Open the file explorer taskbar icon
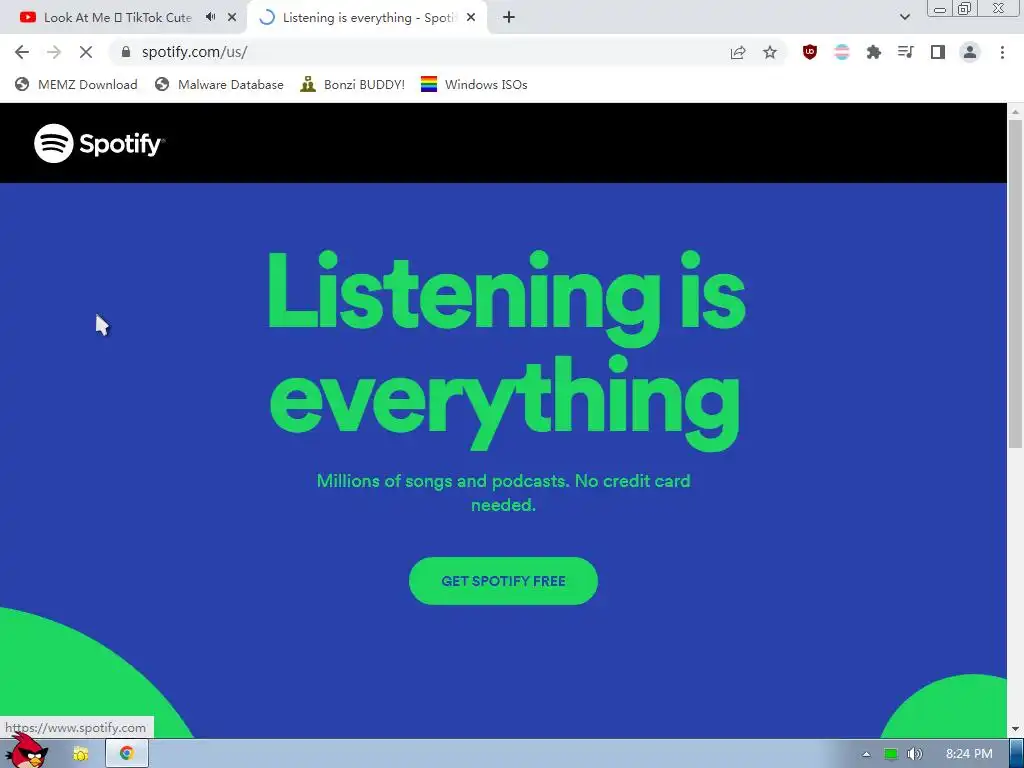The width and height of the screenshot is (1024, 768). 81,754
